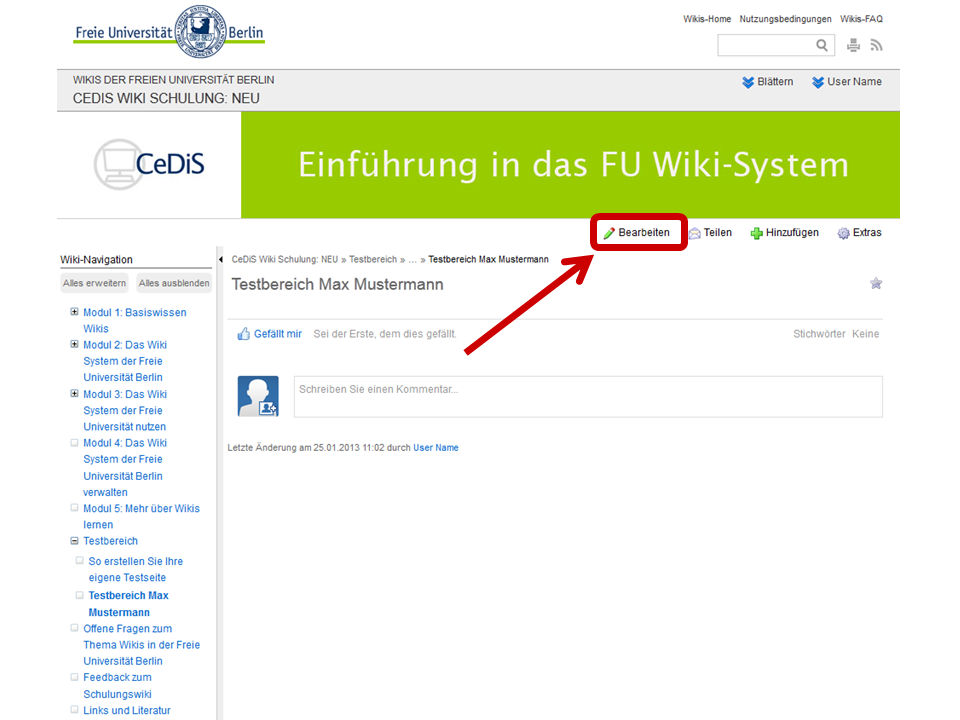
Task: Click the green Hinzufügen plus icon
Action: pyautogui.click(x=757, y=233)
